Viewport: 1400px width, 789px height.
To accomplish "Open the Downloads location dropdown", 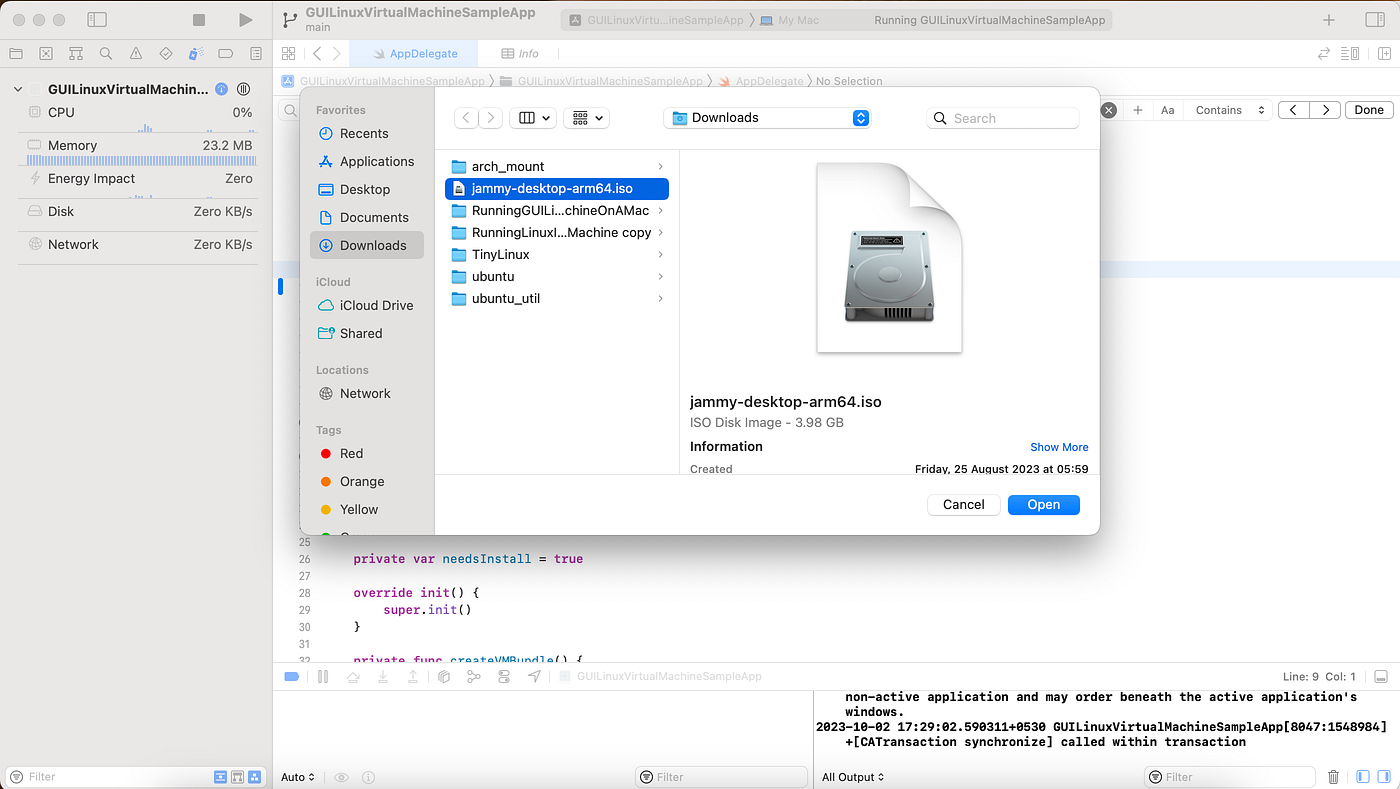I will (x=767, y=117).
